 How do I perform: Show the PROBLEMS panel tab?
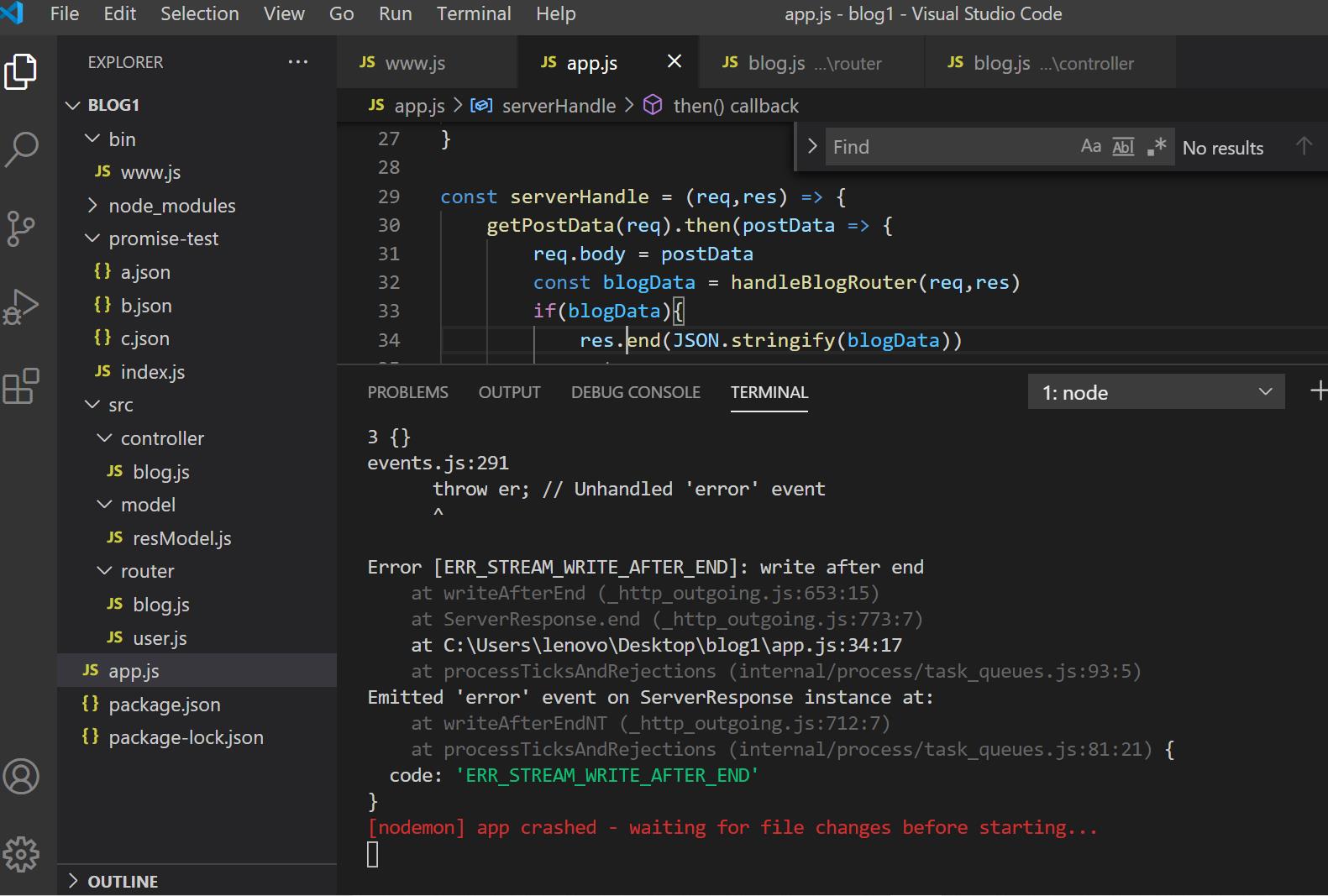[x=407, y=392]
